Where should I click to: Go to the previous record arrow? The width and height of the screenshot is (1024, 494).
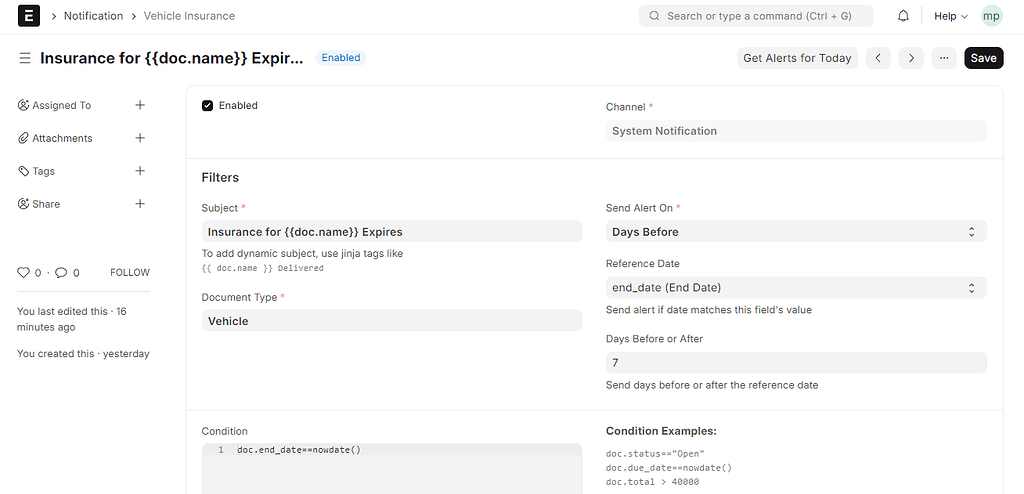878,58
